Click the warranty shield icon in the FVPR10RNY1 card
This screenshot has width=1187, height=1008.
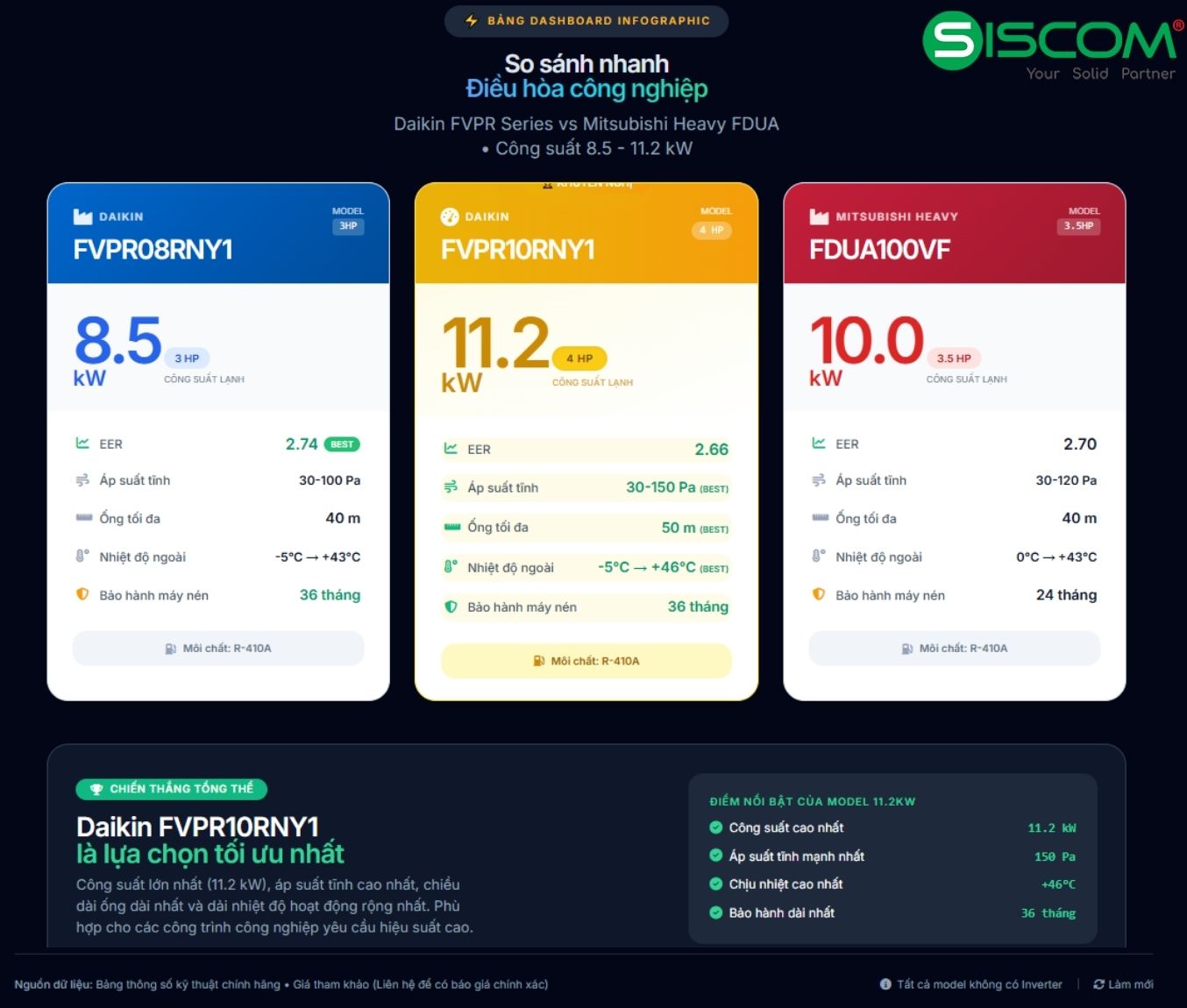pos(451,607)
